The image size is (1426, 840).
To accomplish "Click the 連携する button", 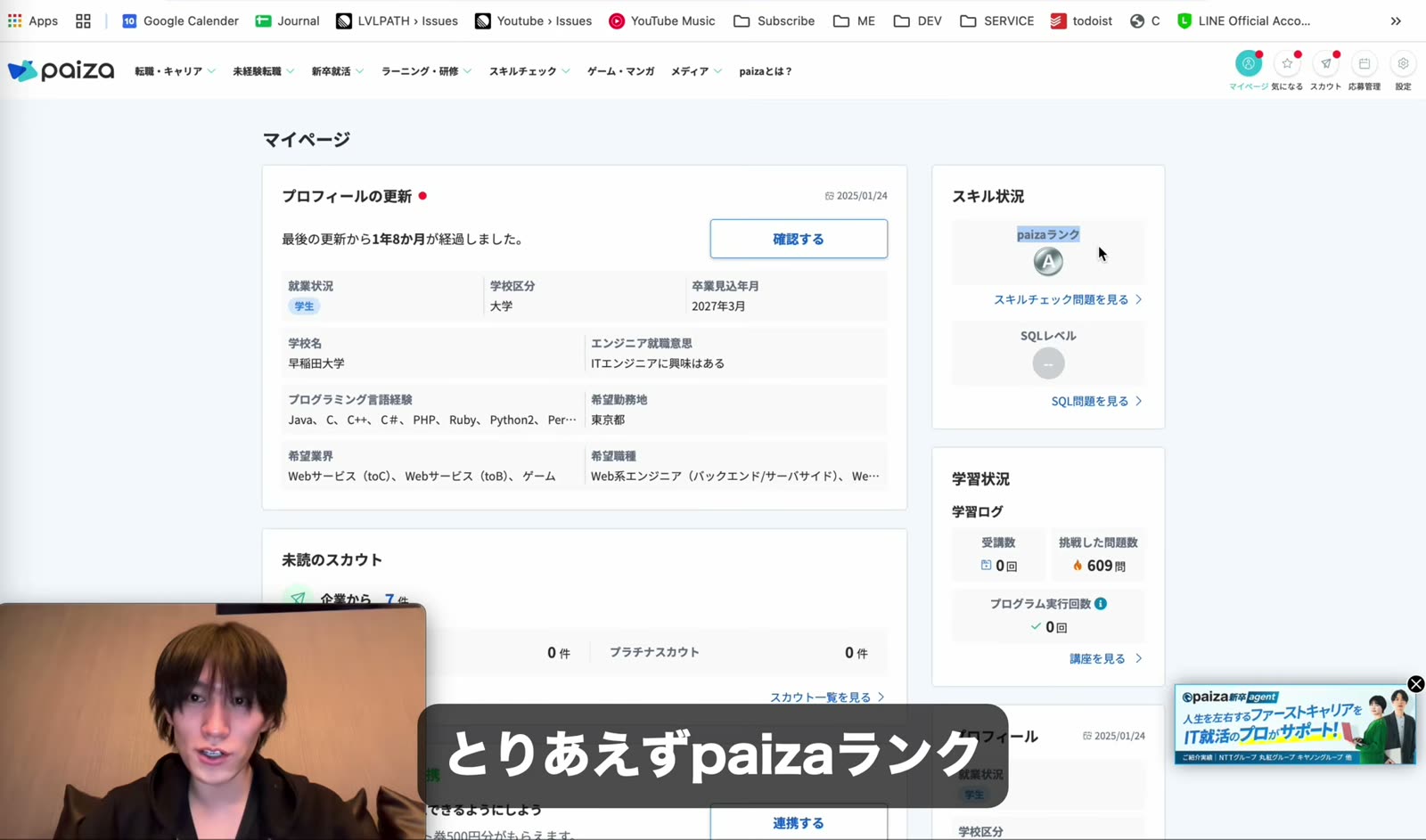I will [799, 822].
